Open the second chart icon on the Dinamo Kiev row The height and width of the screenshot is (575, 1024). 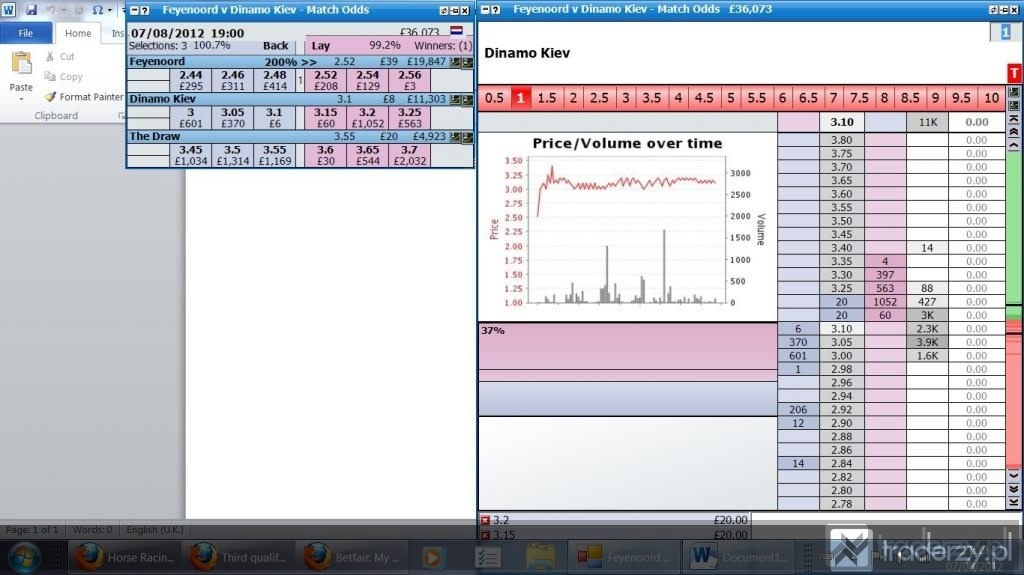point(467,99)
